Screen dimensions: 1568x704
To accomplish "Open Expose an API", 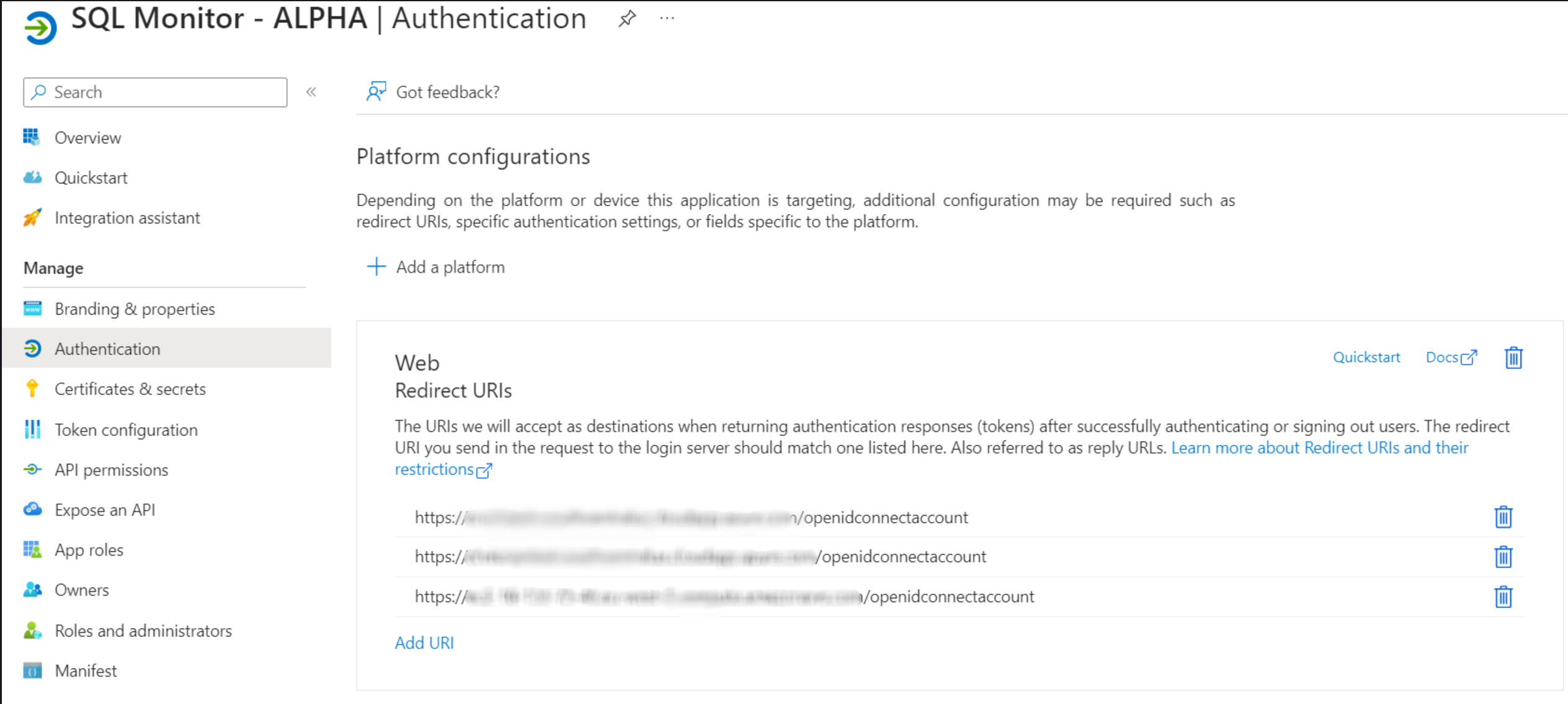I will 105,509.
